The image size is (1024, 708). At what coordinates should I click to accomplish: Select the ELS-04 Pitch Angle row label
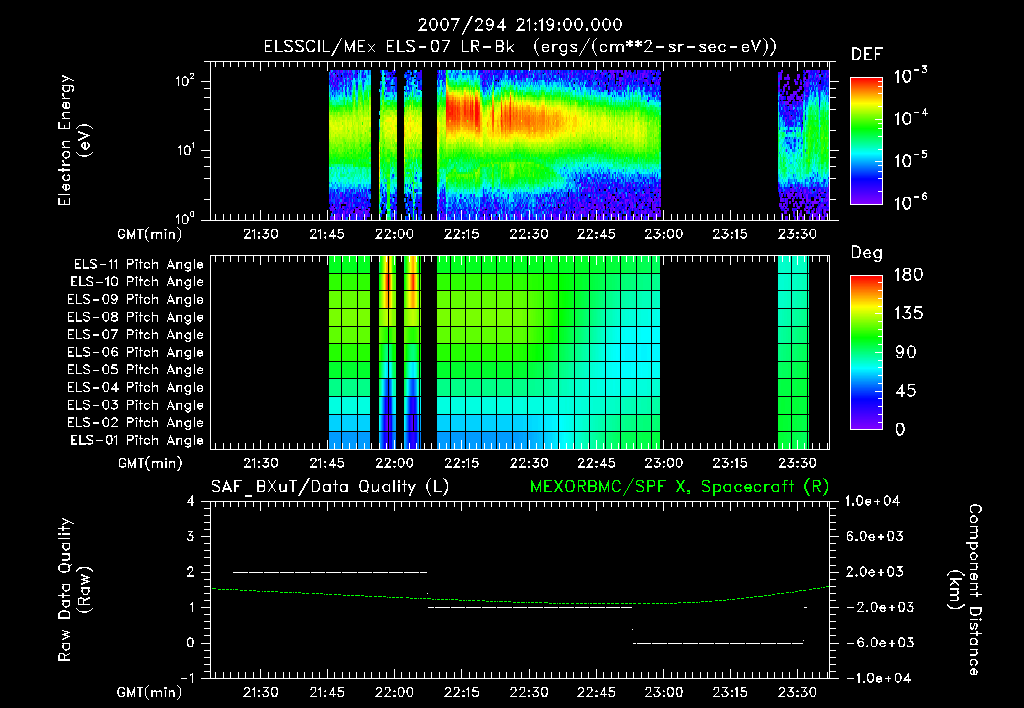pyautogui.click(x=136, y=387)
